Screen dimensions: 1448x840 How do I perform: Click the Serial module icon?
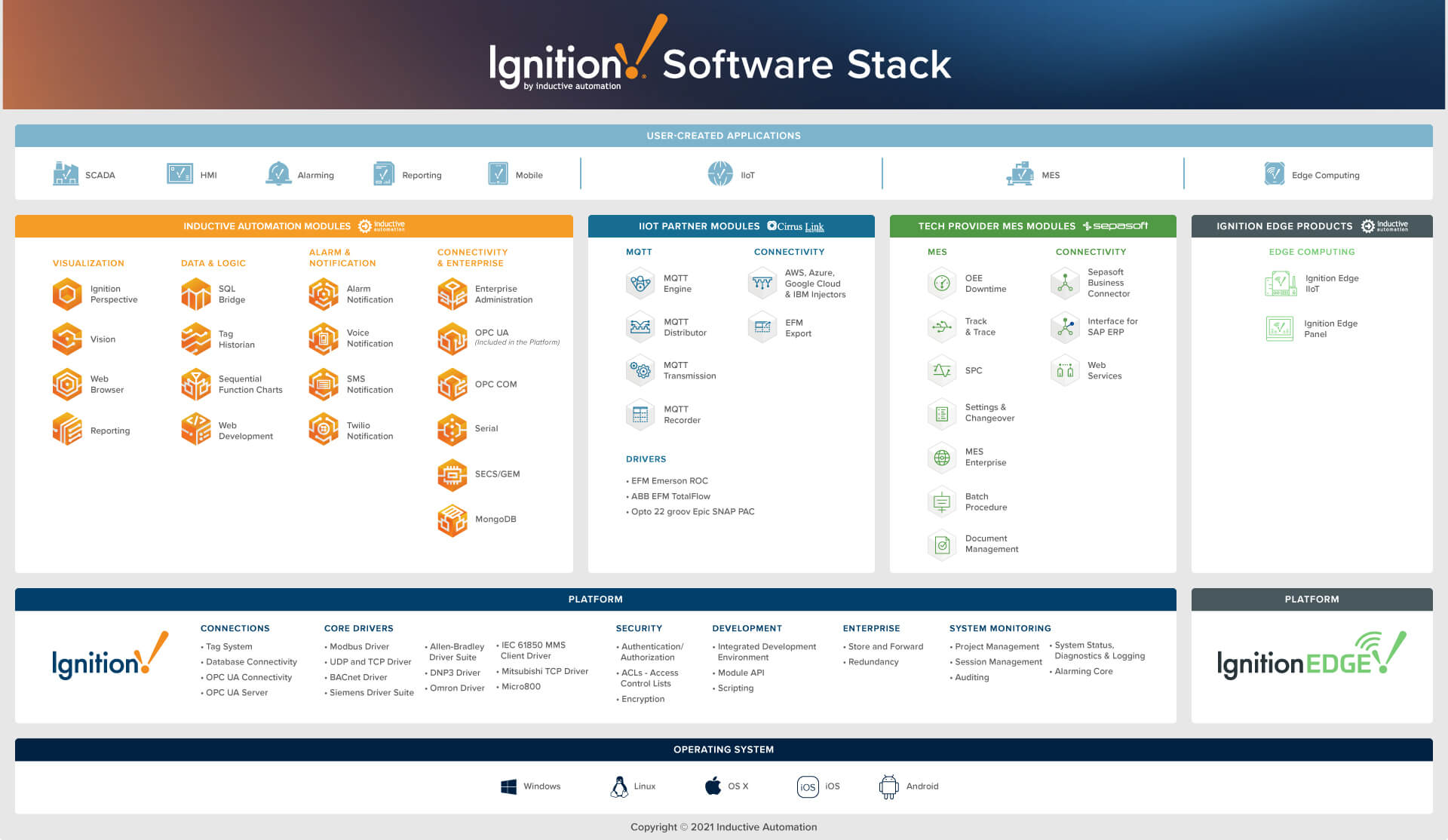[452, 429]
